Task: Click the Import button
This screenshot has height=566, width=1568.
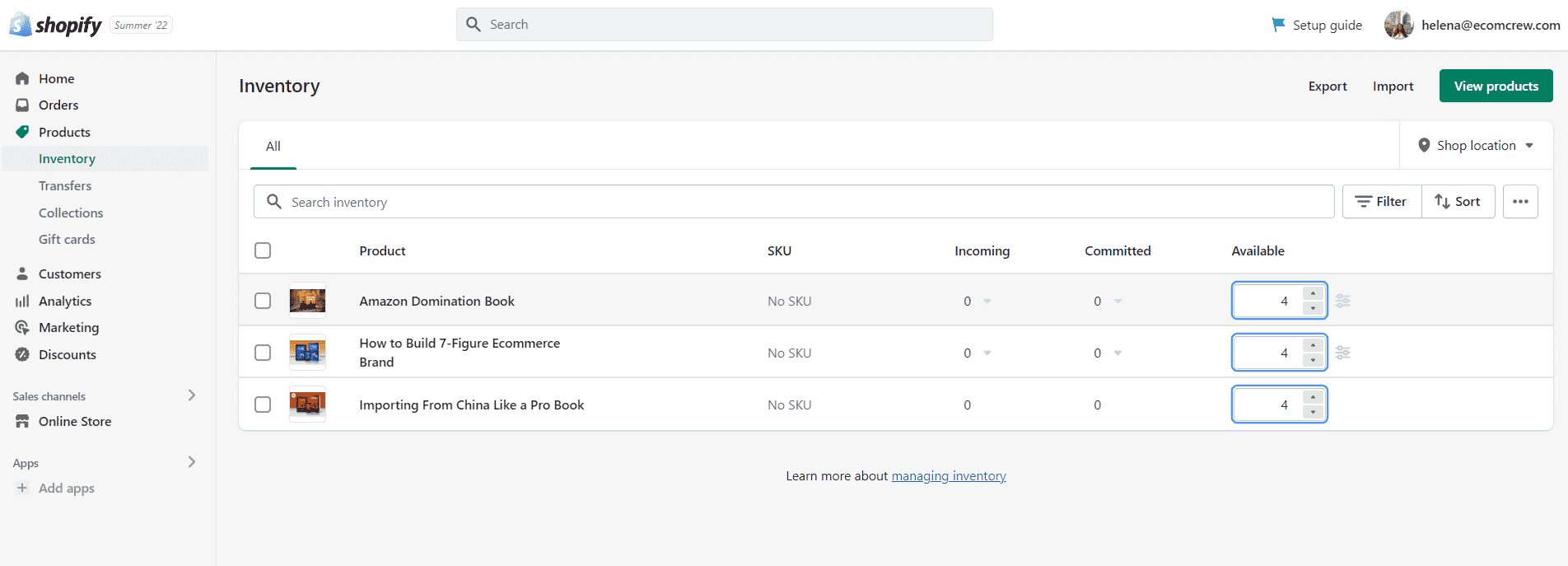Action: [x=1393, y=86]
